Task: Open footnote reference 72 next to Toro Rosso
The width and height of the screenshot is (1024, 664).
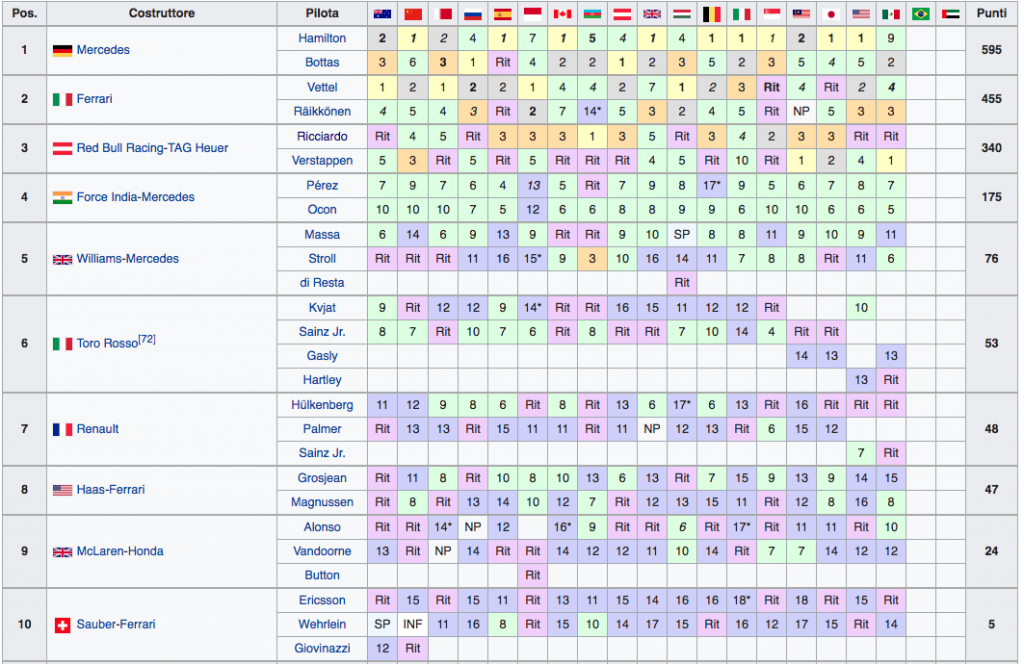Action: click(x=147, y=339)
